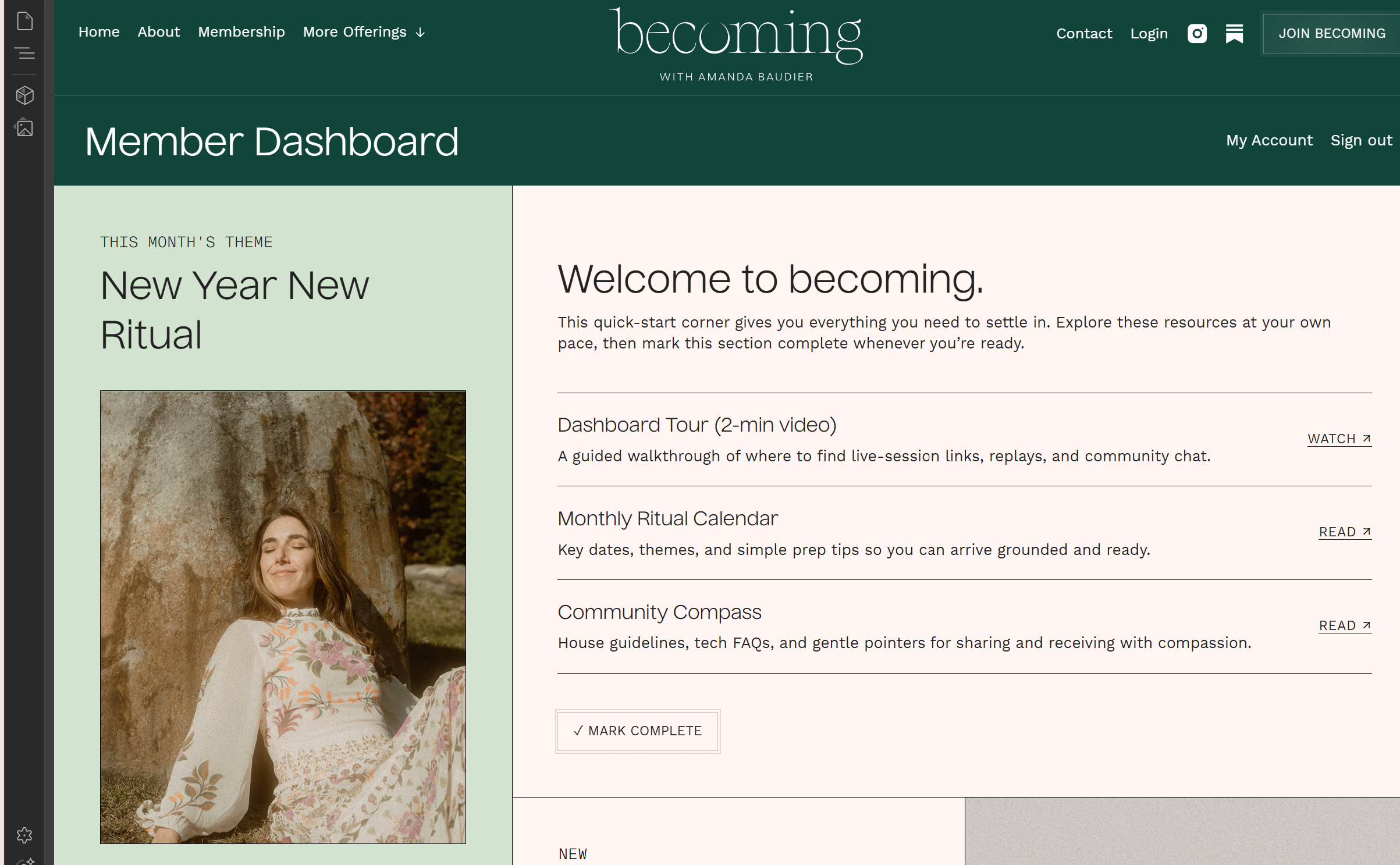Click the New Year New Ritual photo
1400x865 pixels.
click(283, 617)
